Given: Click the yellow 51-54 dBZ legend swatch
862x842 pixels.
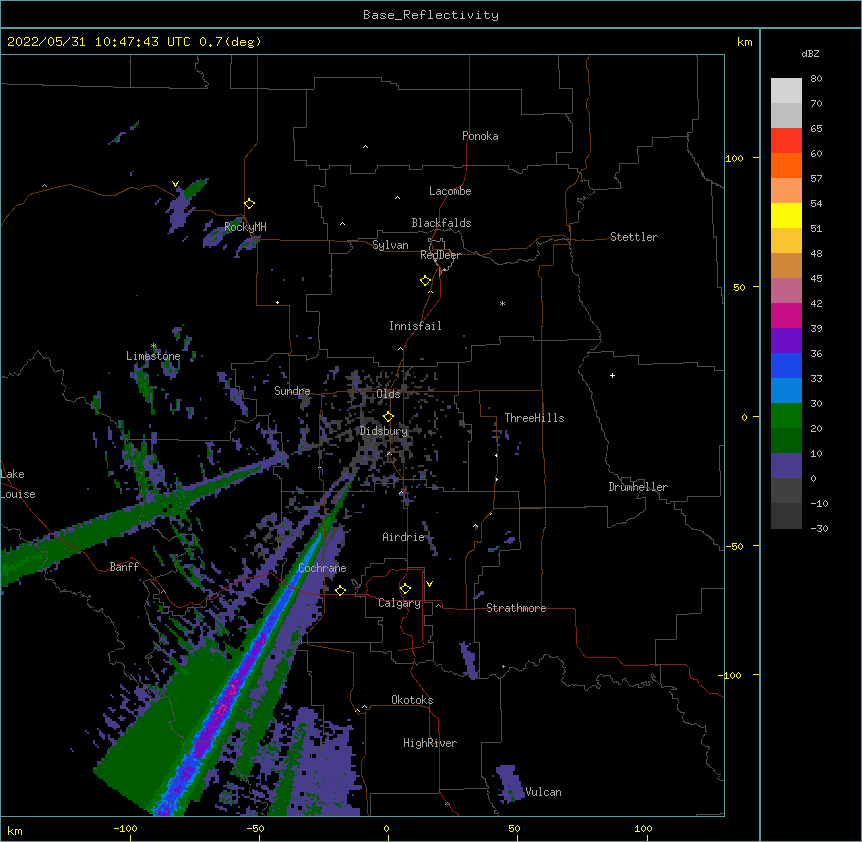Looking at the screenshot, I should click(x=786, y=215).
